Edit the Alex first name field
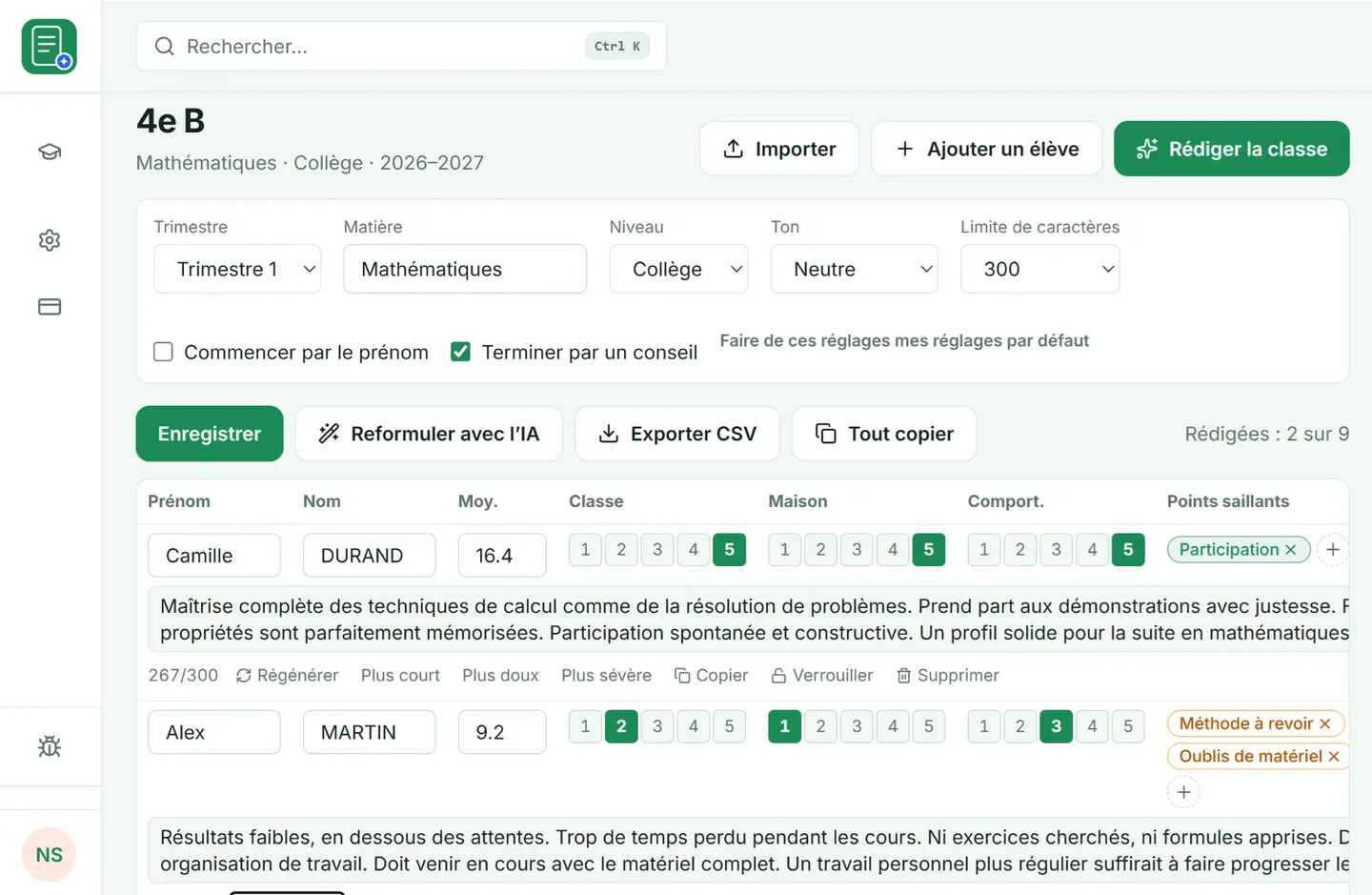Screen dimensions: 1372x895 [x=214, y=732]
